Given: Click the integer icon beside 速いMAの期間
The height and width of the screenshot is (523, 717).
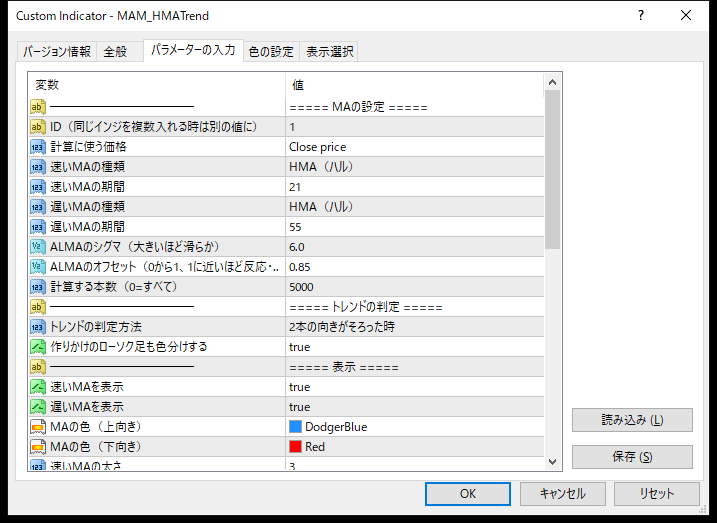Looking at the screenshot, I should click(x=38, y=187).
